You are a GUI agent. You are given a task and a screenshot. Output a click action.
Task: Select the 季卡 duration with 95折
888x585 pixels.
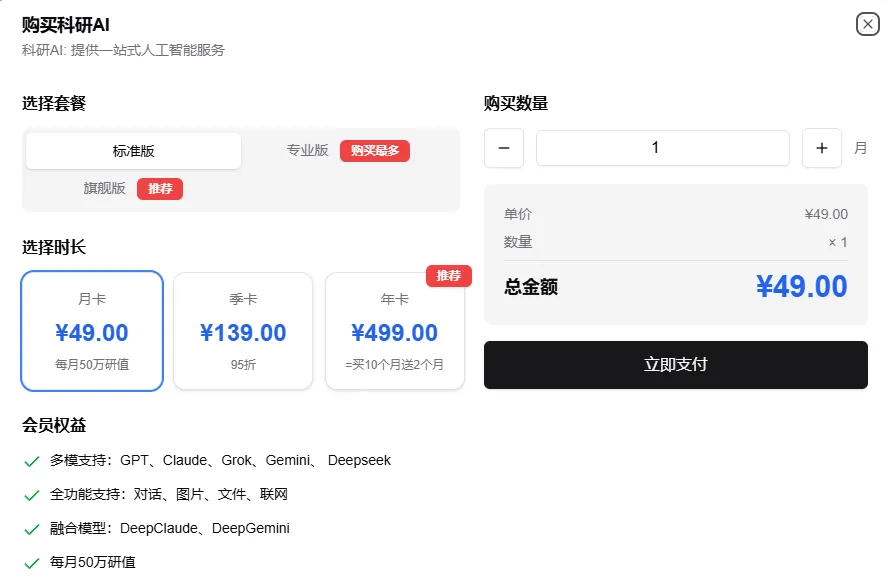click(x=243, y=330)
